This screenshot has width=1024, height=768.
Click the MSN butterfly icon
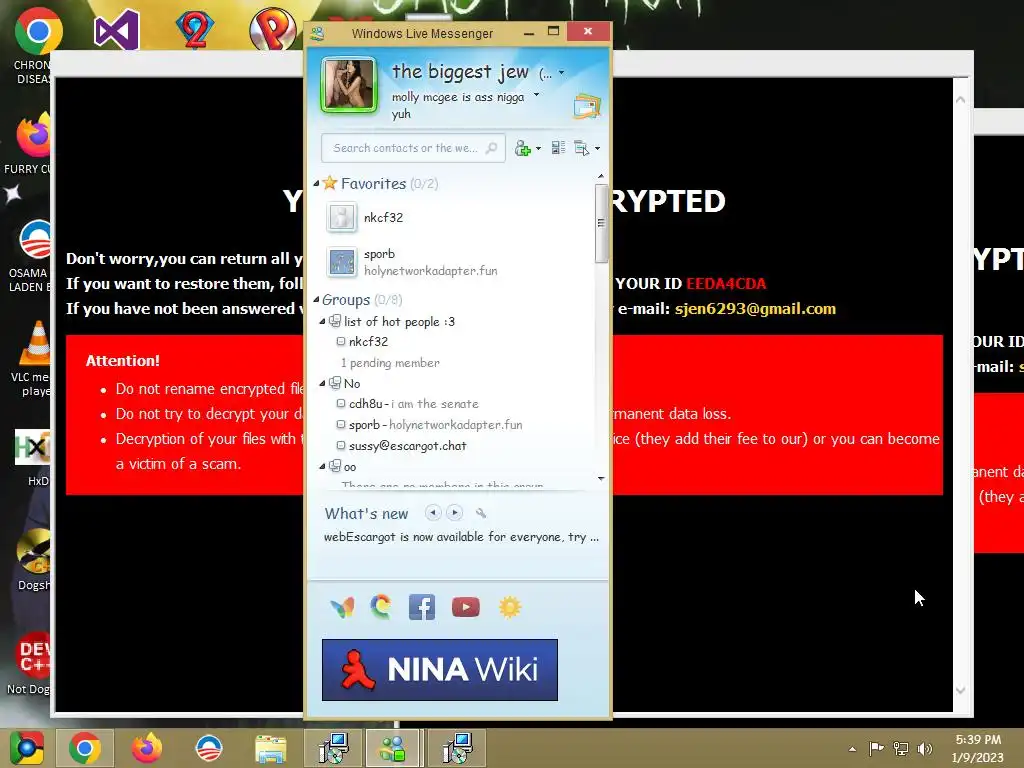point(342,607)
